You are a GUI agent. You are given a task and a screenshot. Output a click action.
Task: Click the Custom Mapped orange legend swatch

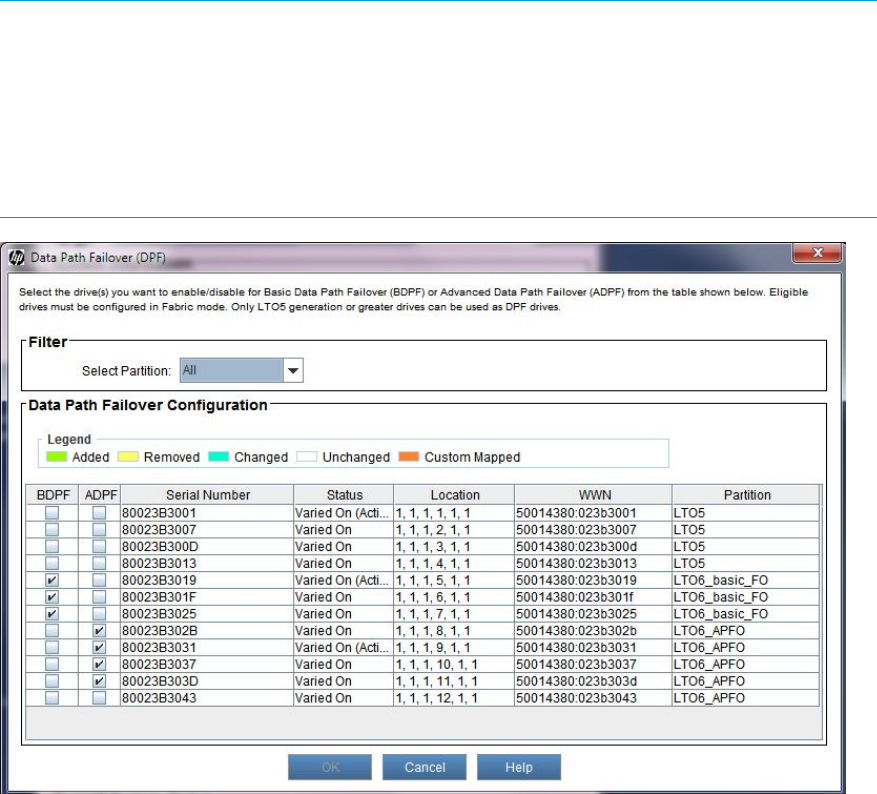pyautogui.click(x=406, y=457)
